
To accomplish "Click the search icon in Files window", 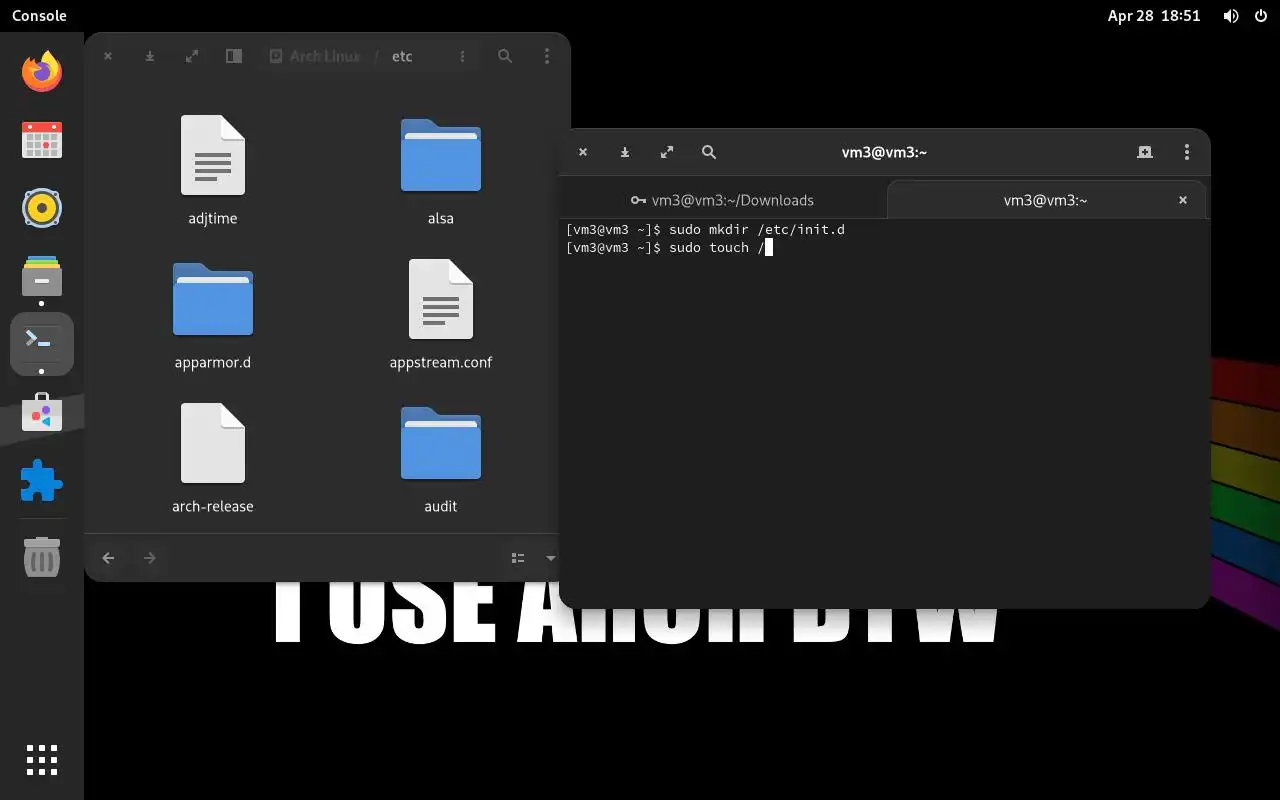I will (x=505, y=56).
